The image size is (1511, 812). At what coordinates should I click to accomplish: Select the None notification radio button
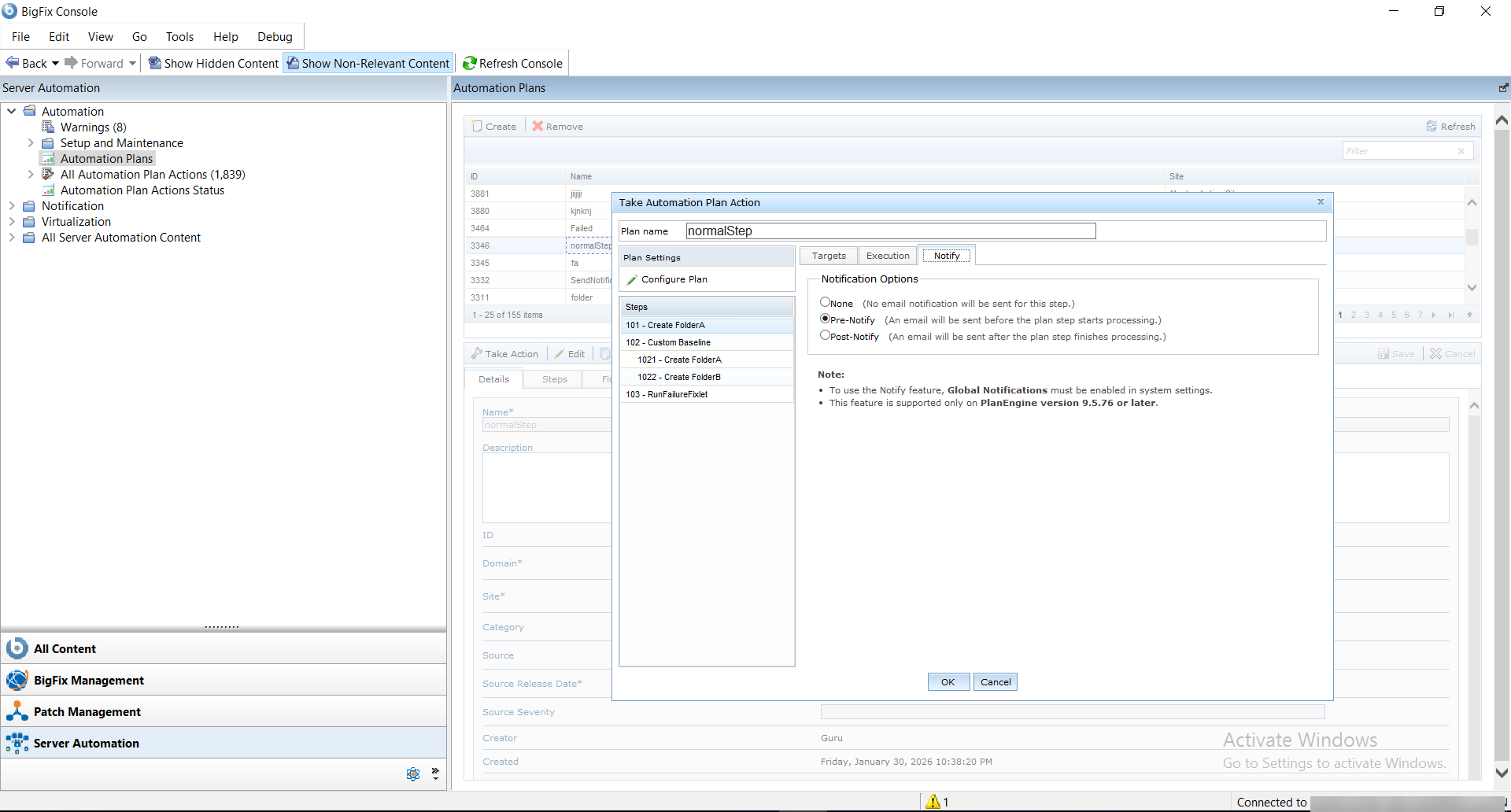coord(825,302)
